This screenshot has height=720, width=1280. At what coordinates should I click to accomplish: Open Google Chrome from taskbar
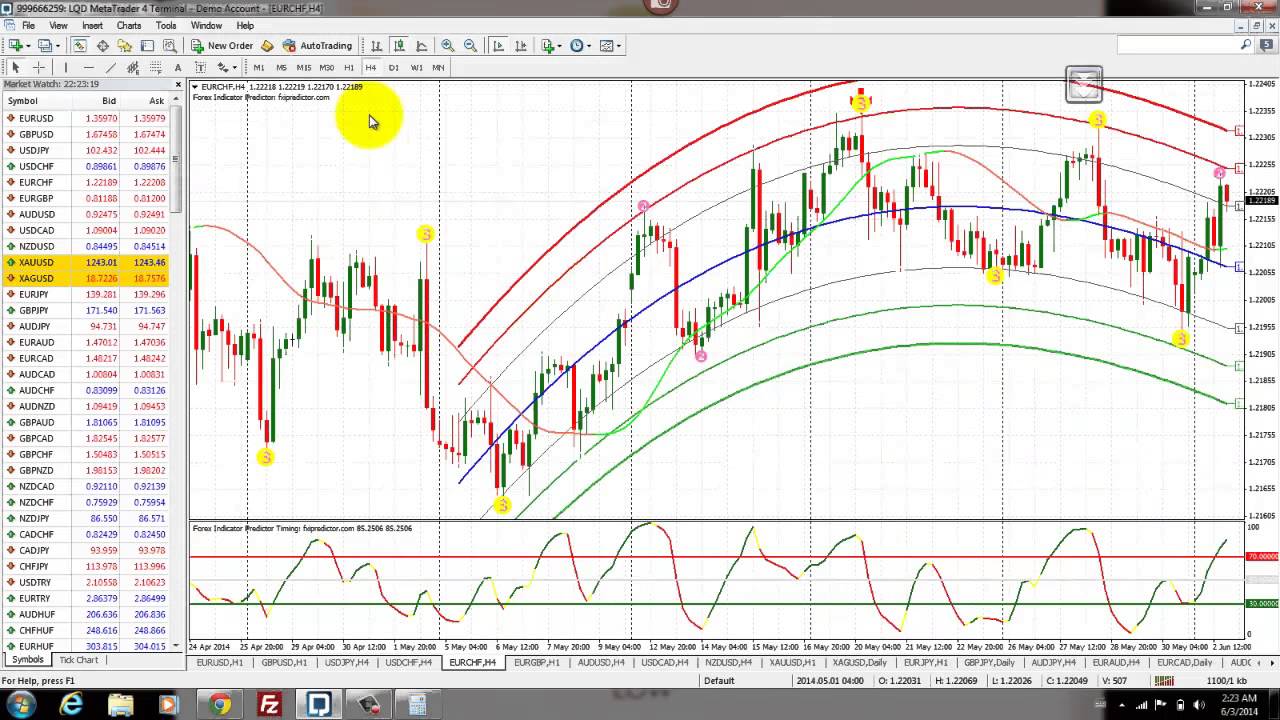[220, 705]
